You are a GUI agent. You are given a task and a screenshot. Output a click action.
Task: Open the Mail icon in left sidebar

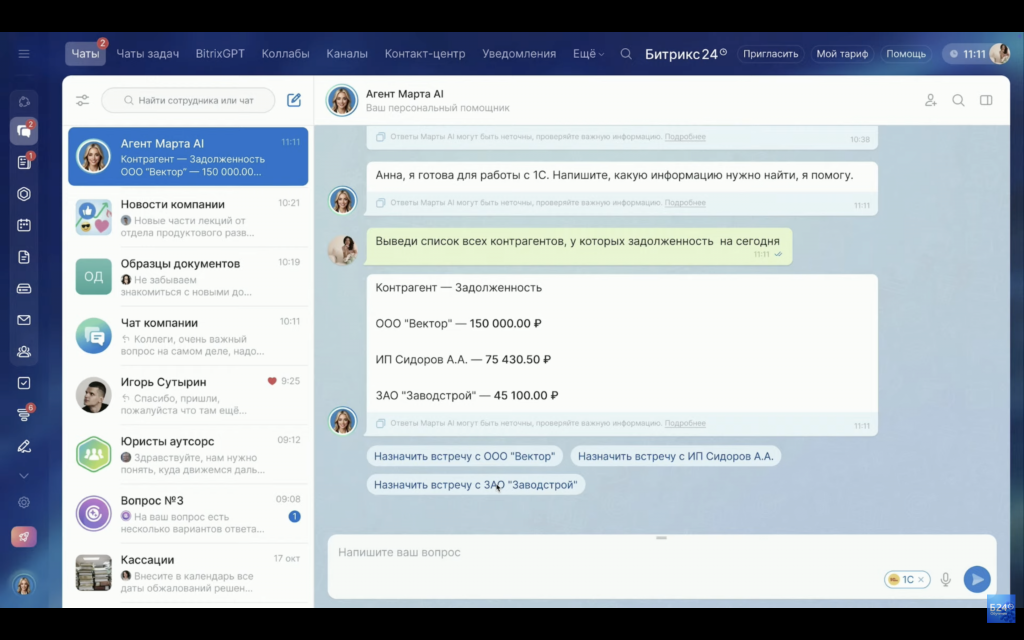click(x=23, y=320)
